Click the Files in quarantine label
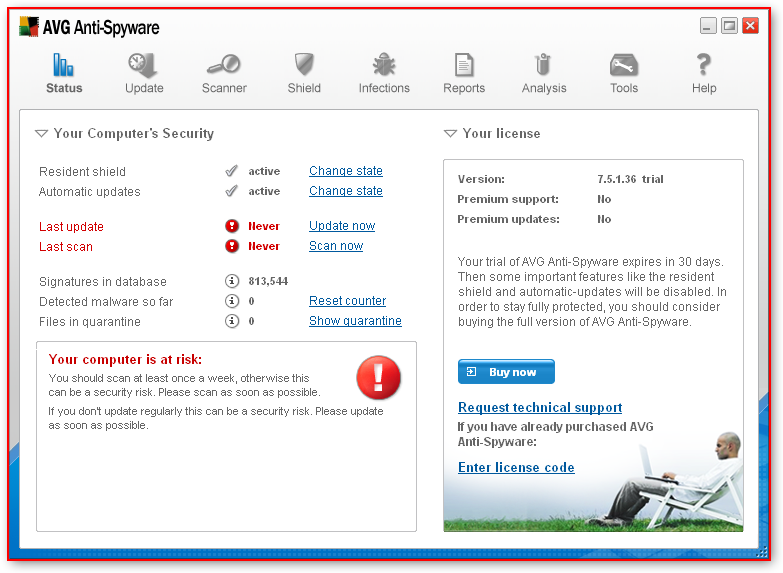Screen dimensions: 783x573 [89, 321]
